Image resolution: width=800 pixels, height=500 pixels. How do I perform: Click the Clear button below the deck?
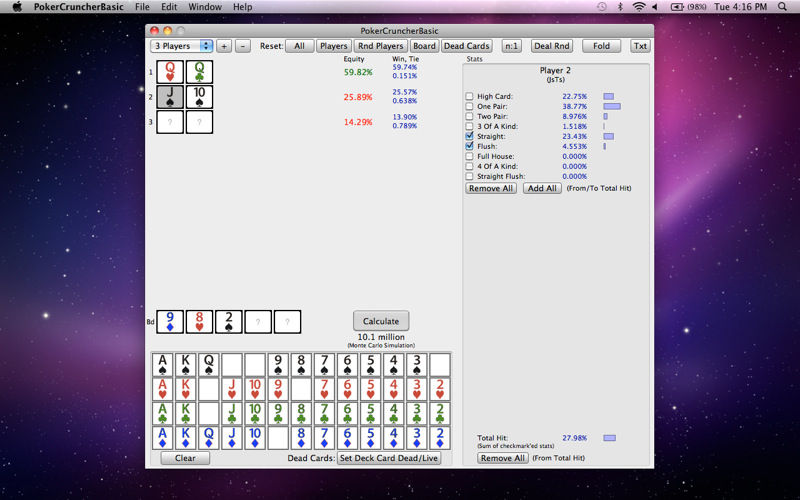[x=185, y=458]
